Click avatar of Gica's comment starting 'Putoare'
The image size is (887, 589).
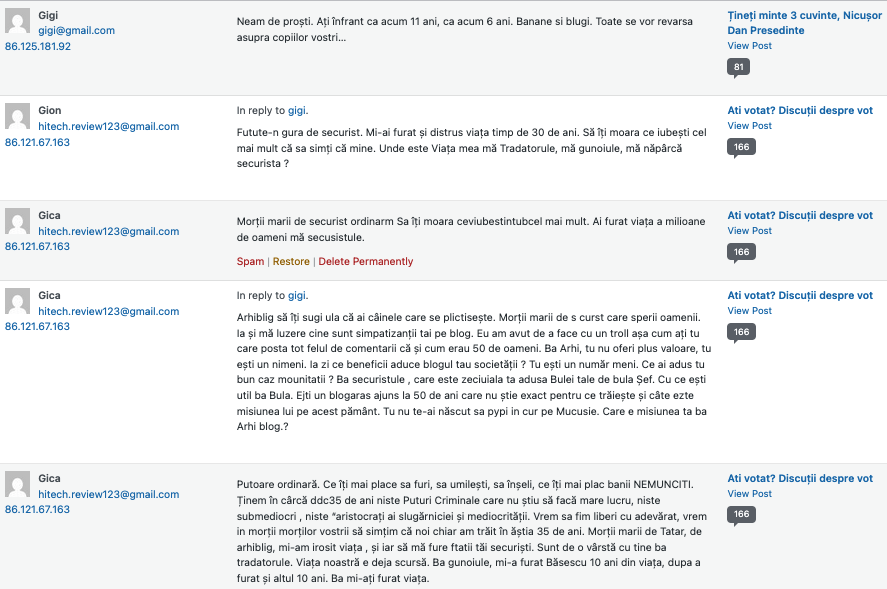(18, 484)
